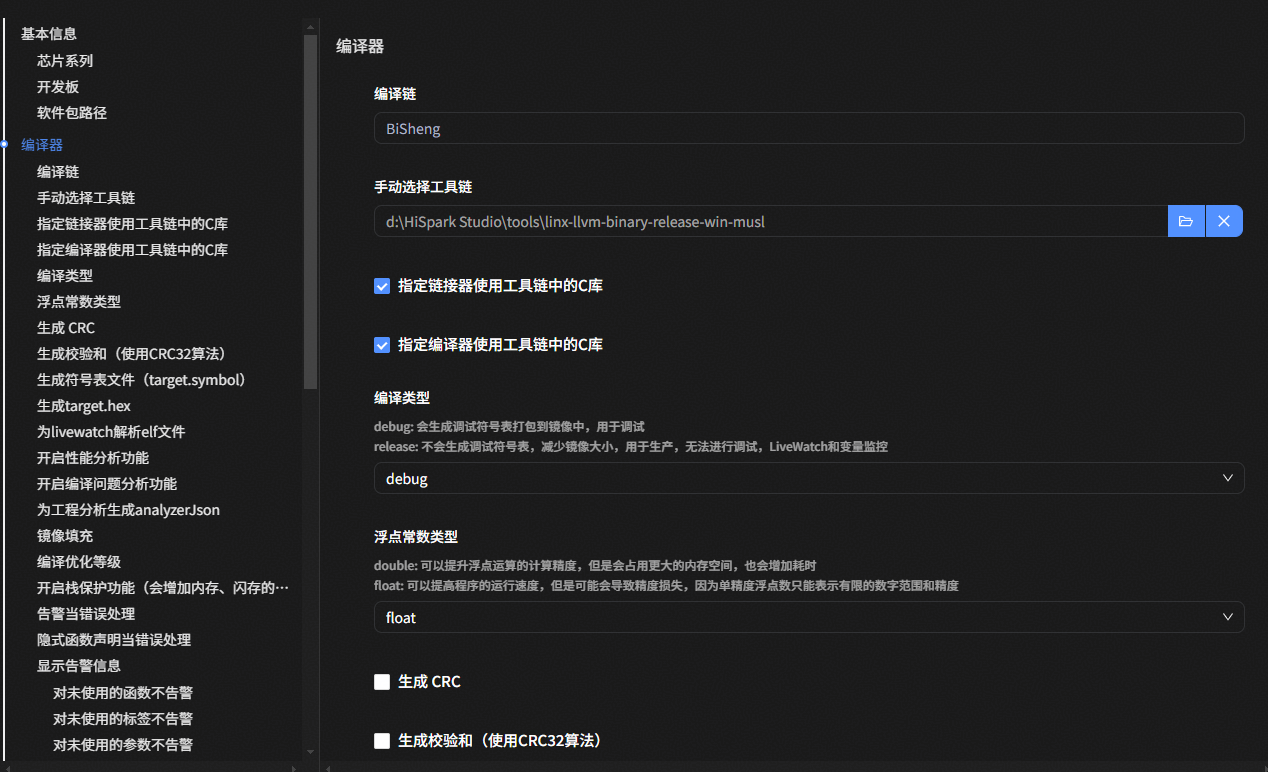The height and width of the screenshot is (772, 1268).
Task: Click the 浮点常数类型 field label
Action: tap(416, 536)
